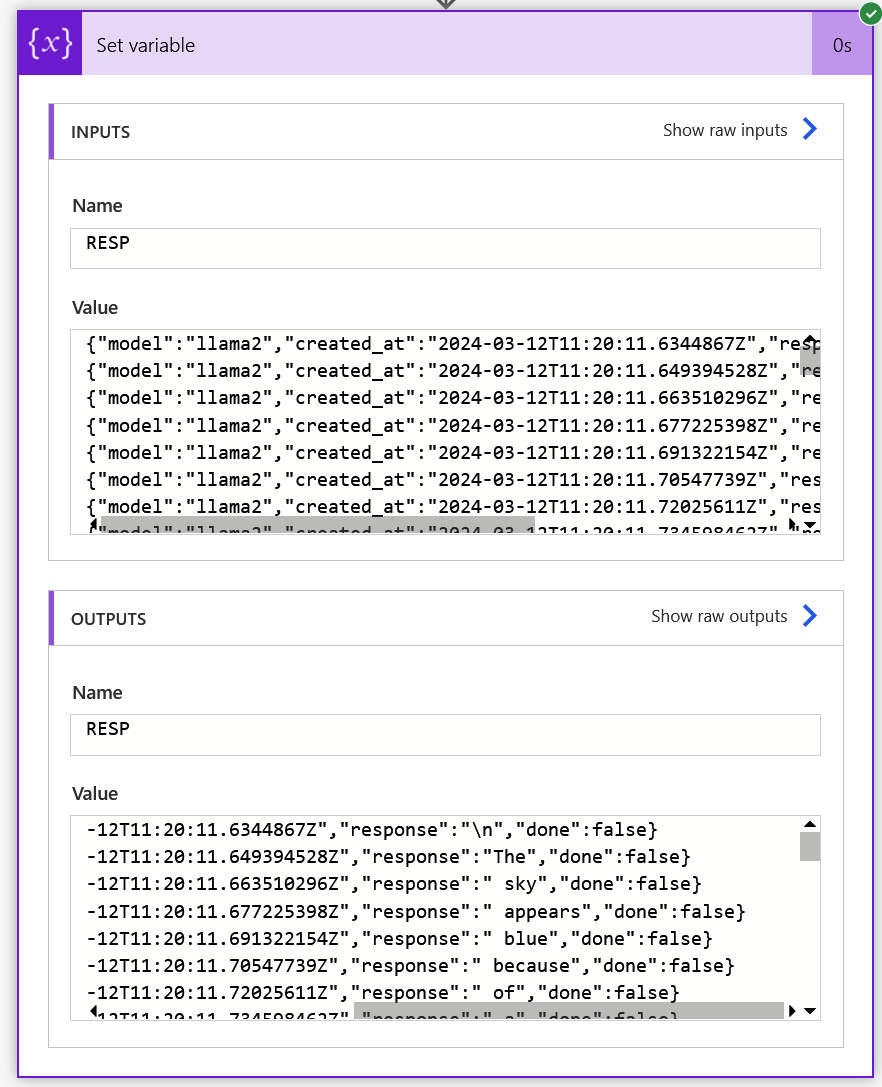Click scroll left arrow in outputs Value box
The width and height of the screenshot is (882, 1087).
93,1011
